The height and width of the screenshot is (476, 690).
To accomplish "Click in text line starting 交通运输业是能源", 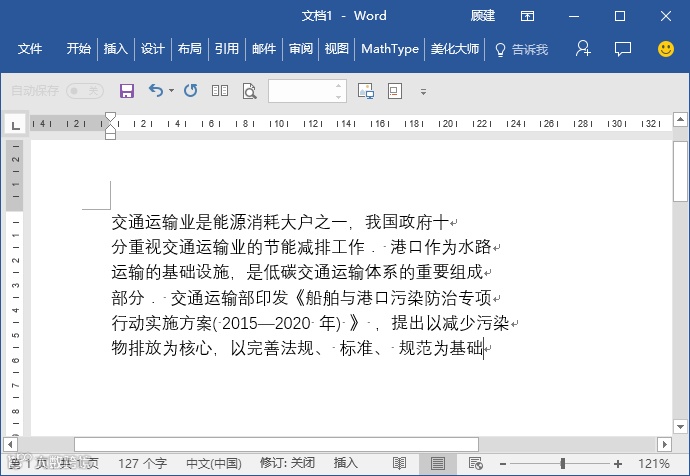I will (280, 222).
